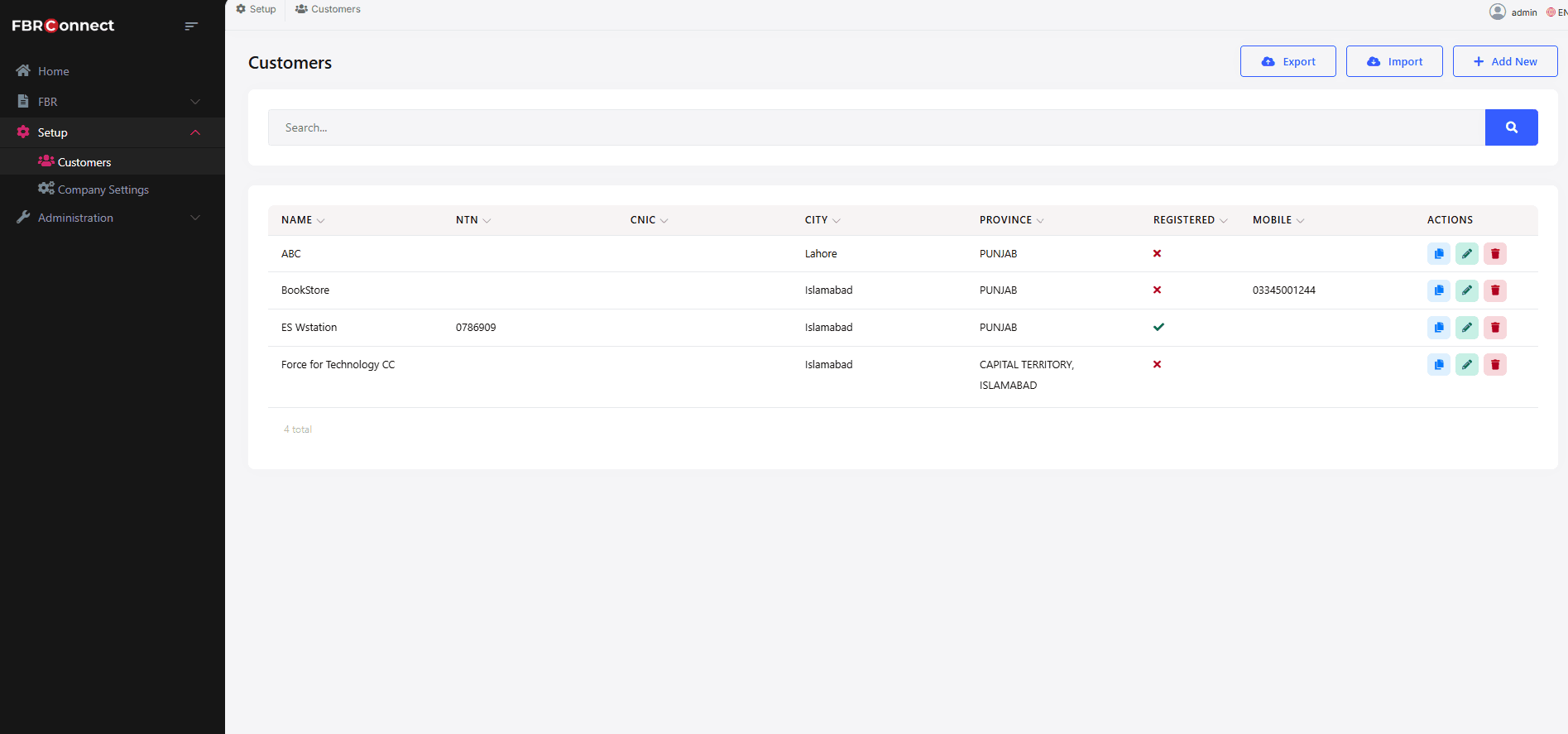Sort by the REGISTERED column
This screenshot has height=734, width=1568.
coord(1191,220)
